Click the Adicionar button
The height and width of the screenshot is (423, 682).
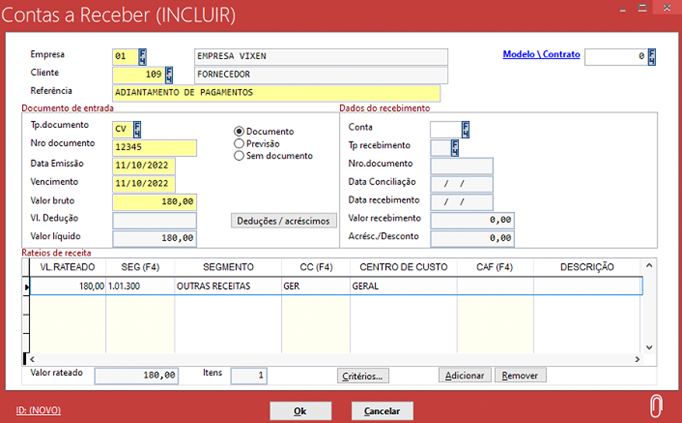coord(464,376)
